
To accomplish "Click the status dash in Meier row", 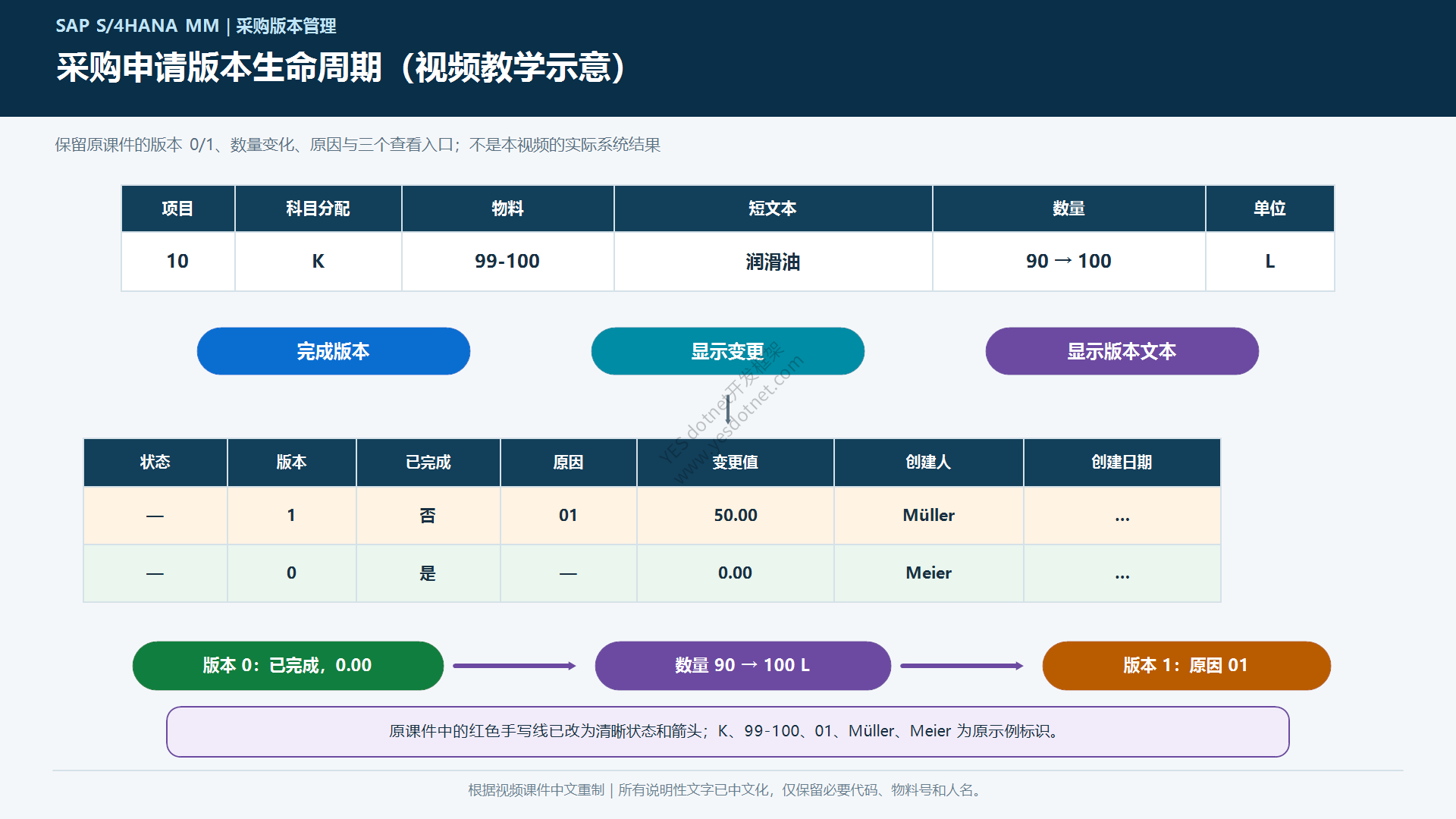I will [155, 573].
